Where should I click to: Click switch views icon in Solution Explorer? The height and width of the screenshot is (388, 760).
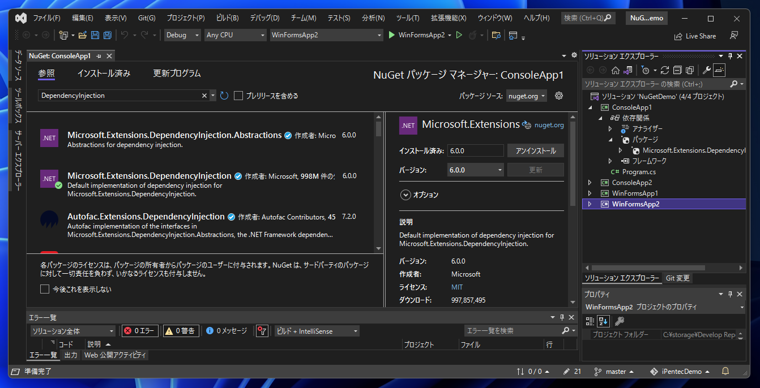[628, 71]
